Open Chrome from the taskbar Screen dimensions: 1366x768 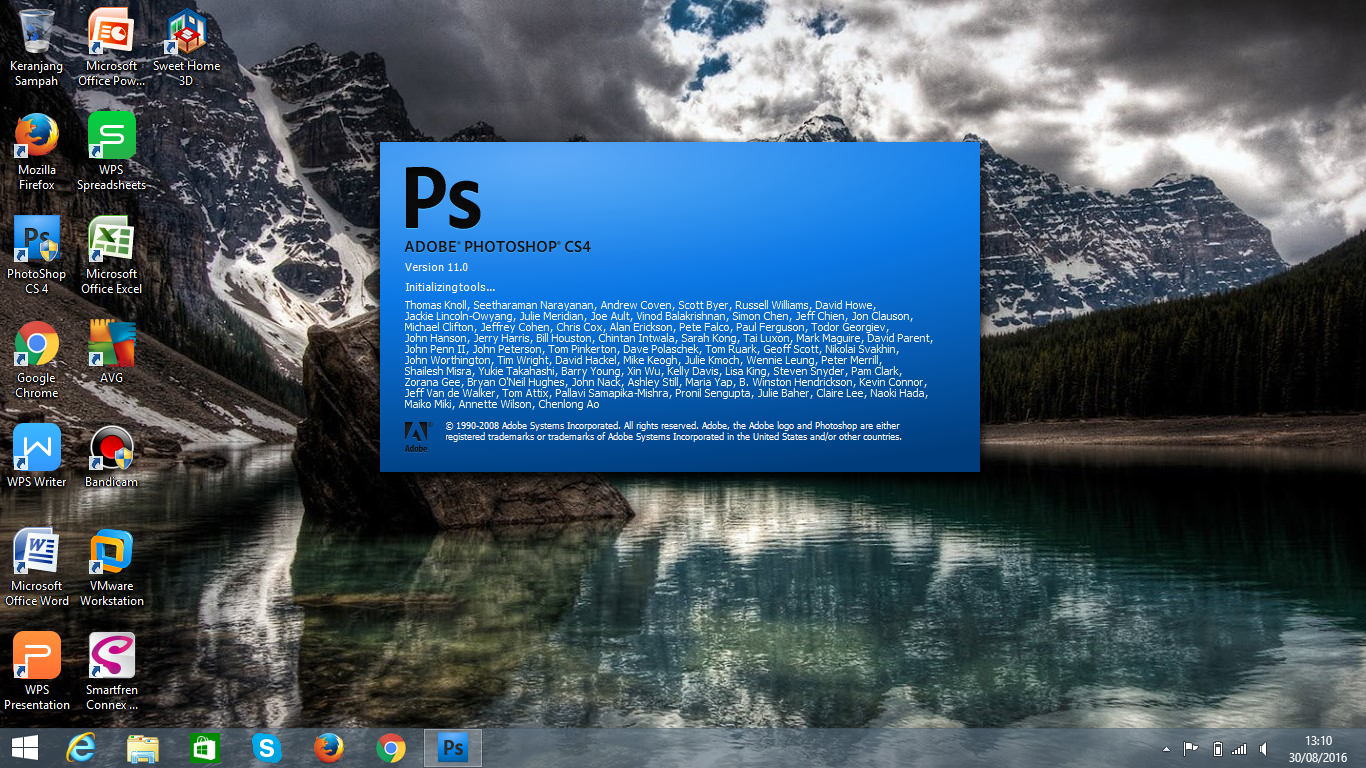[x=391, y=748]
